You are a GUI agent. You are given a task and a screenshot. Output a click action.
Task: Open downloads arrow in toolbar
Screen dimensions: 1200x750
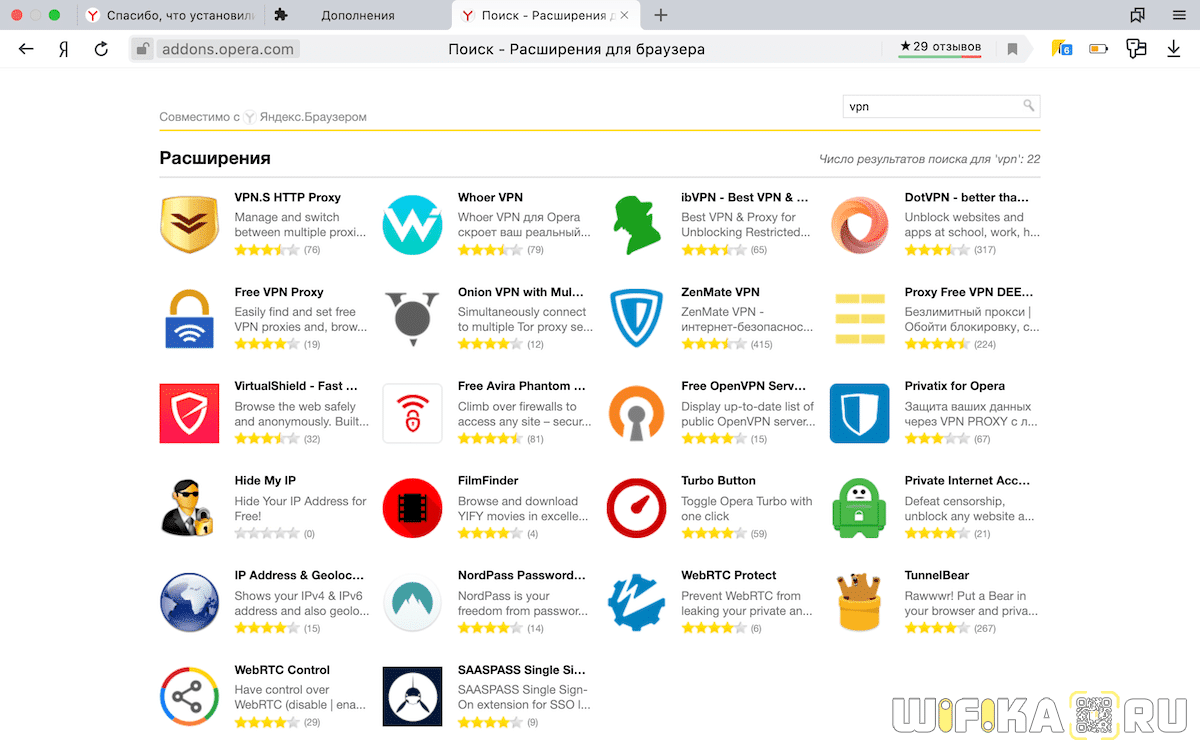(1174, 48)
